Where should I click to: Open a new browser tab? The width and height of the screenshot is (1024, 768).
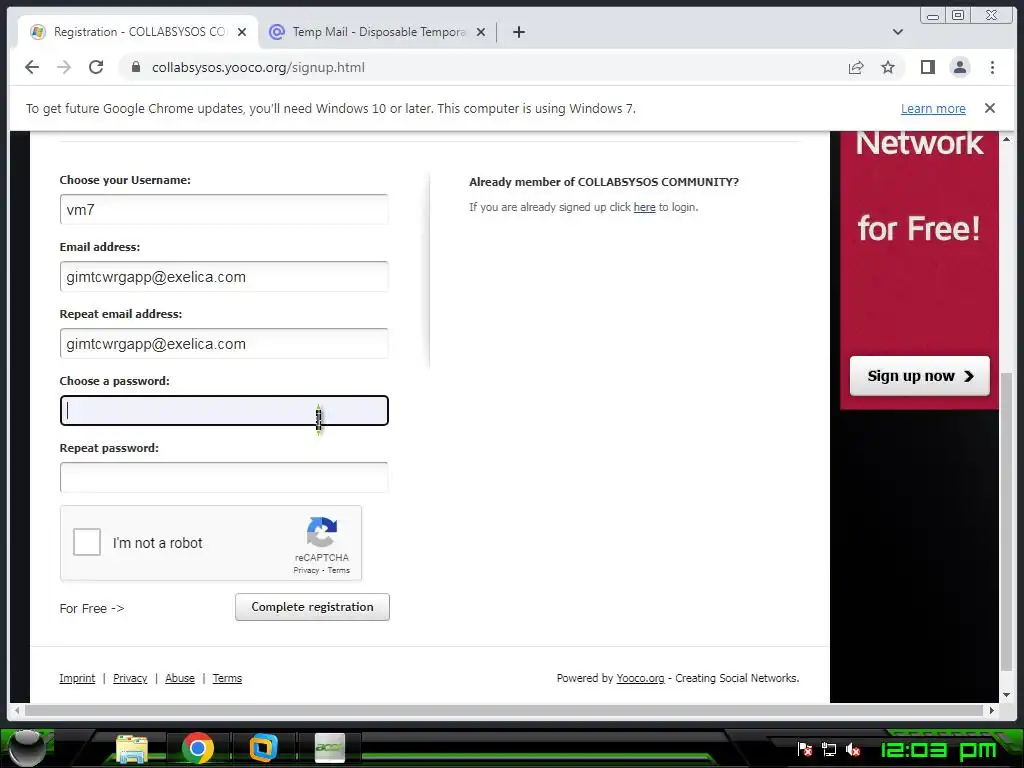coord(519,32)
